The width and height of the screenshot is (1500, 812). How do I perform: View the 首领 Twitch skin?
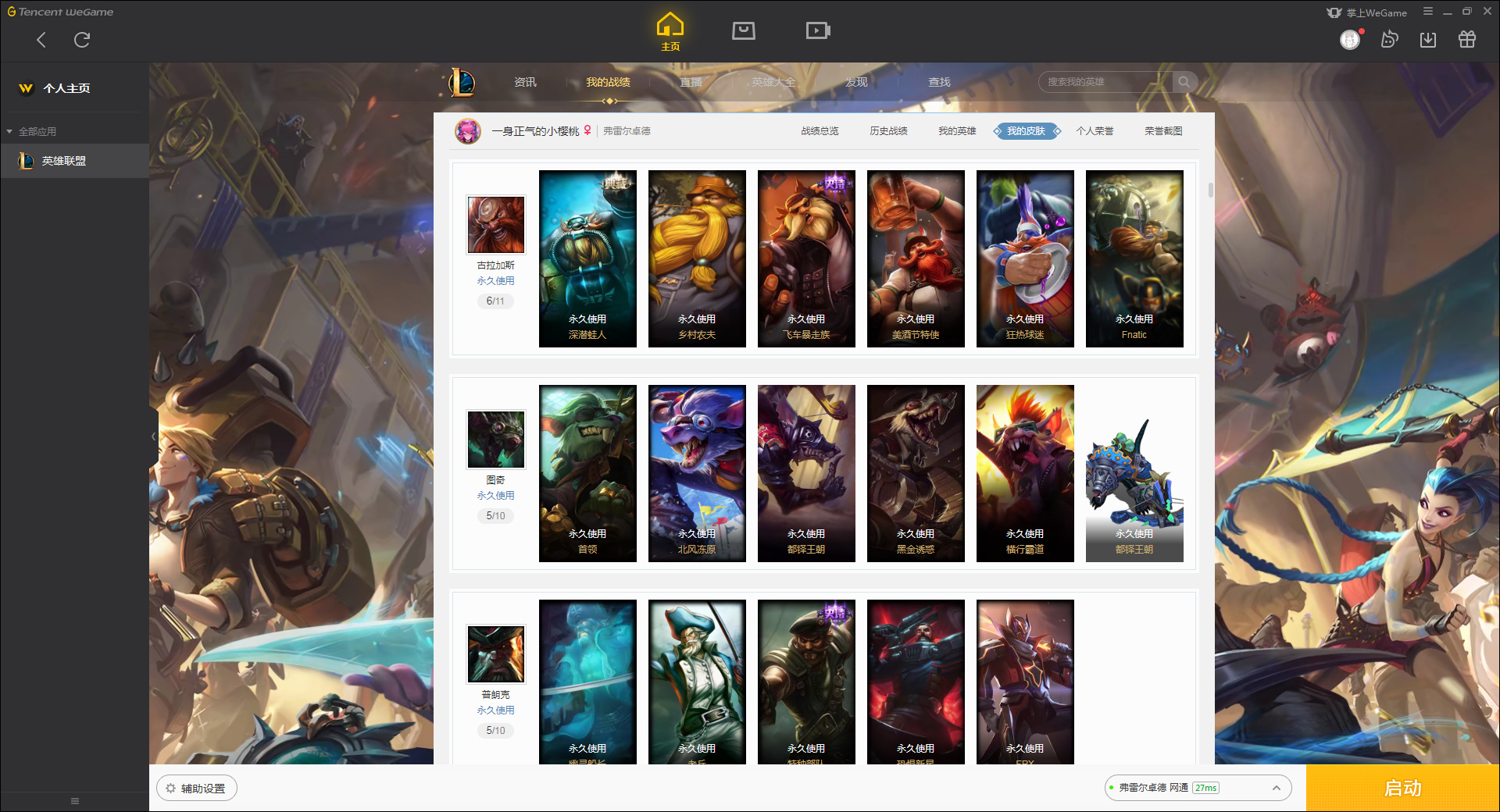(587, 473)
